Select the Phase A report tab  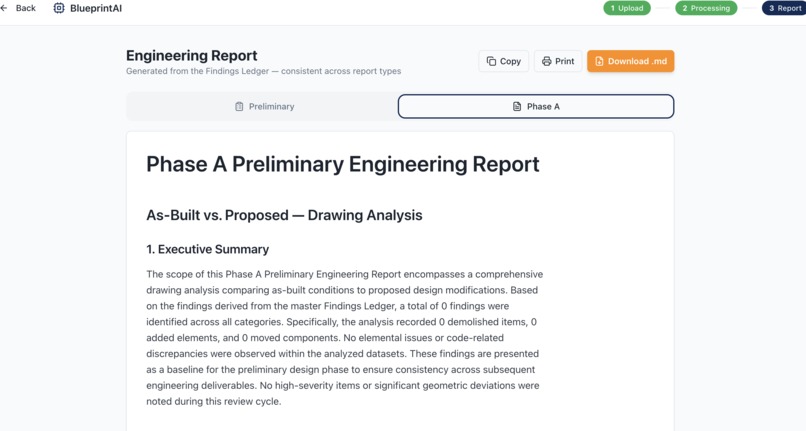tap(536, 106)
